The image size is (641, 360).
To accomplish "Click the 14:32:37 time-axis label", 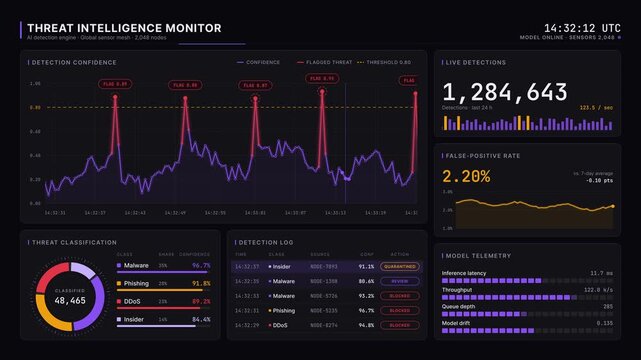I will point(95,213).
